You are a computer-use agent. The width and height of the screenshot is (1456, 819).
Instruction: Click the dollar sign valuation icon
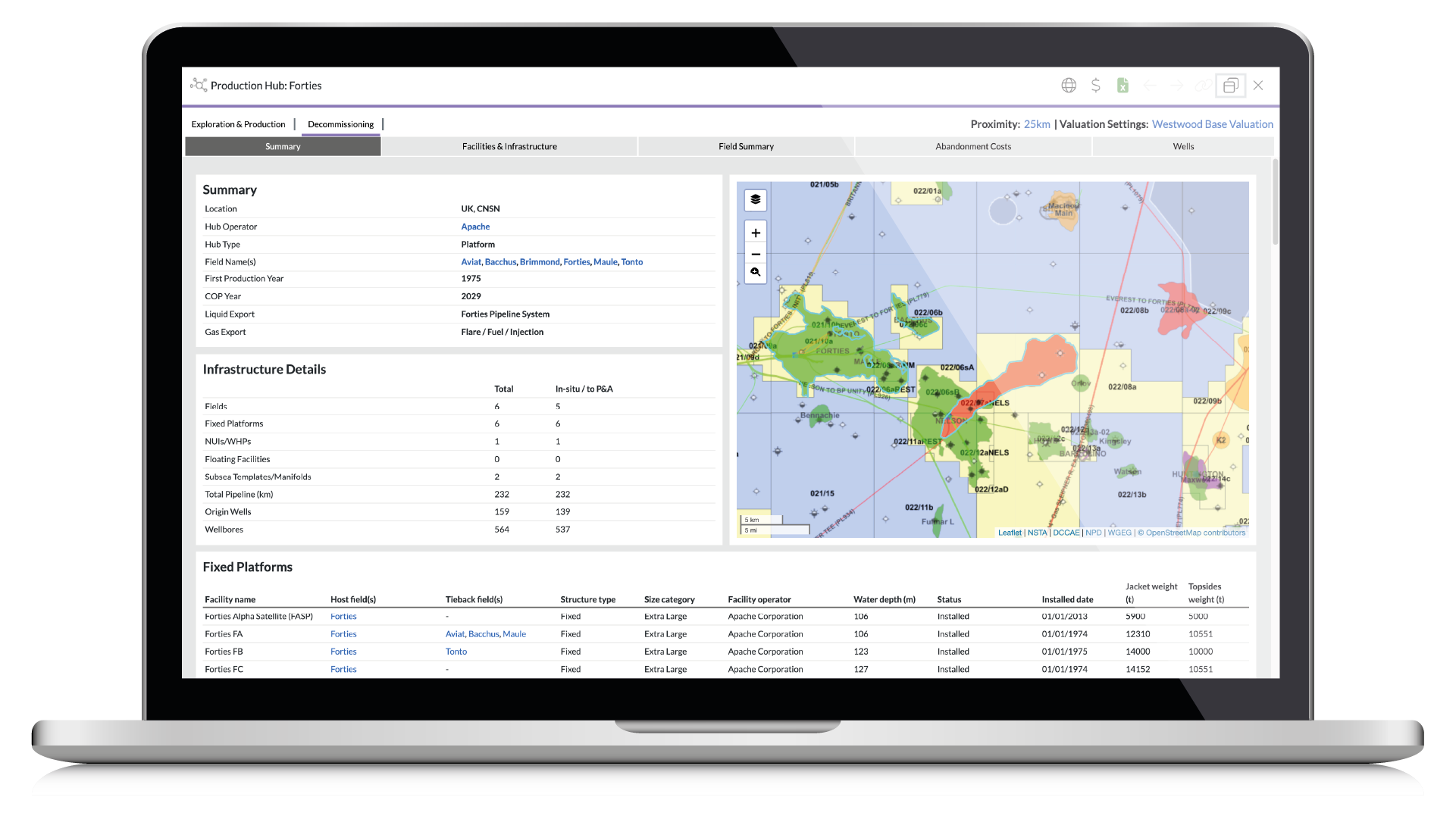click(x=1095, y=86)
